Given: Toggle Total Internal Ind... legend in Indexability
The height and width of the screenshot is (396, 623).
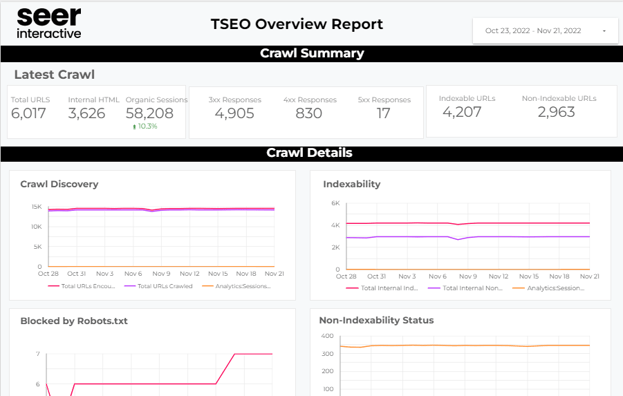Looking at the screenshot, I should [x=382, y=288].
